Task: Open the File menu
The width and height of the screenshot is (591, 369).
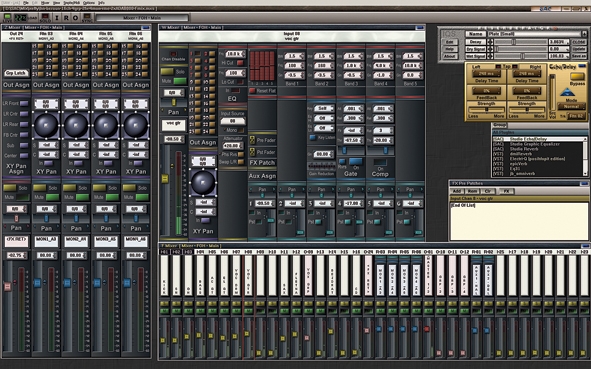Action: click(x=26, y=3)
